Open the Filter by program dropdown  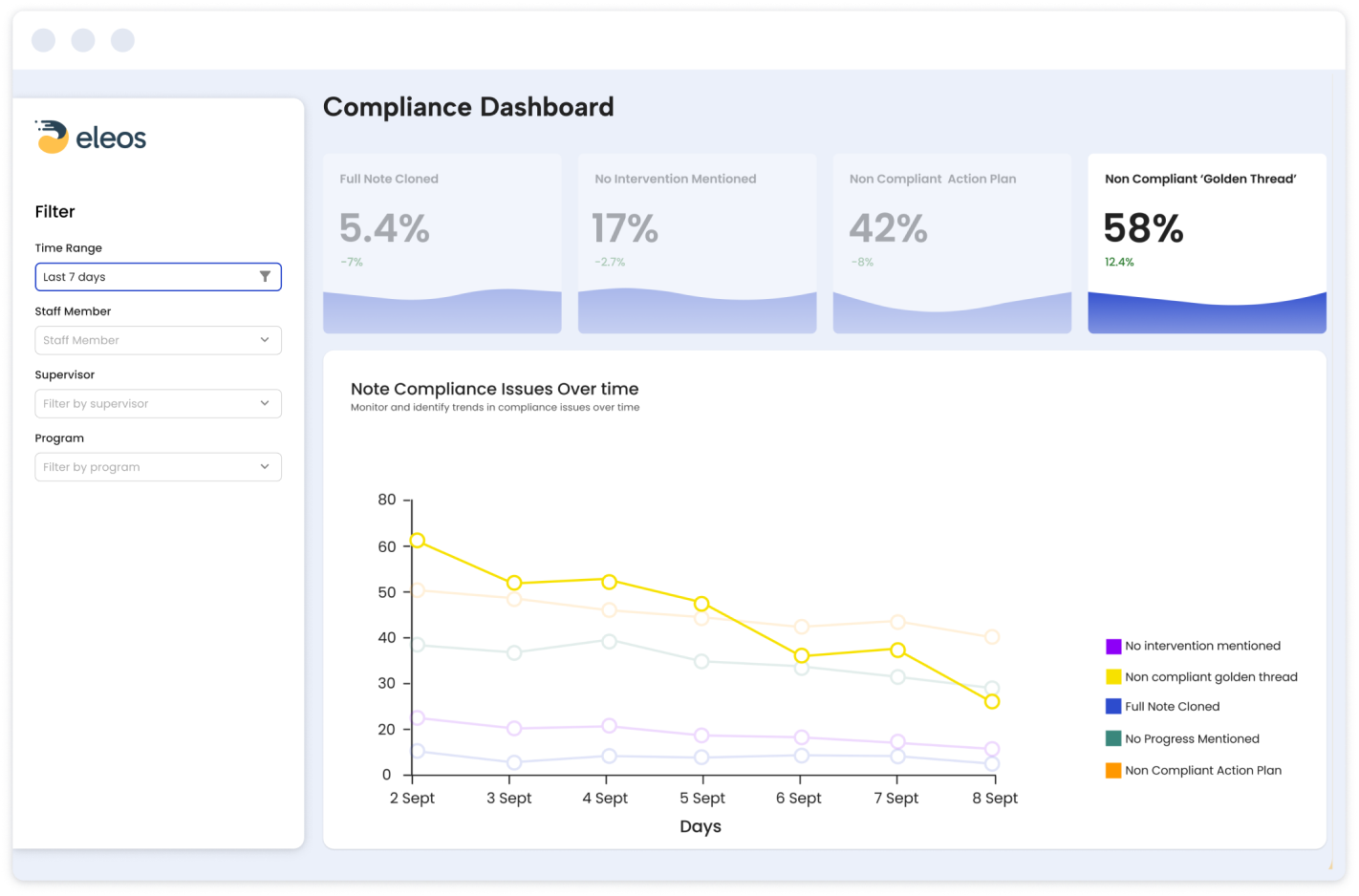tap(158, 467)
